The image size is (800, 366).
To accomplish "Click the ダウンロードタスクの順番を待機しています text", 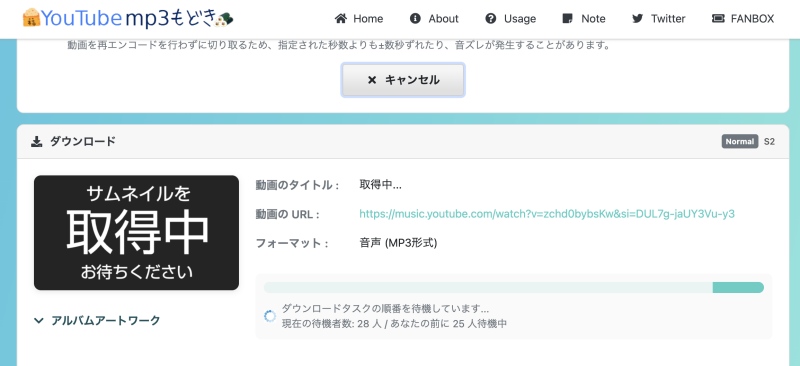I will point(386,308).
